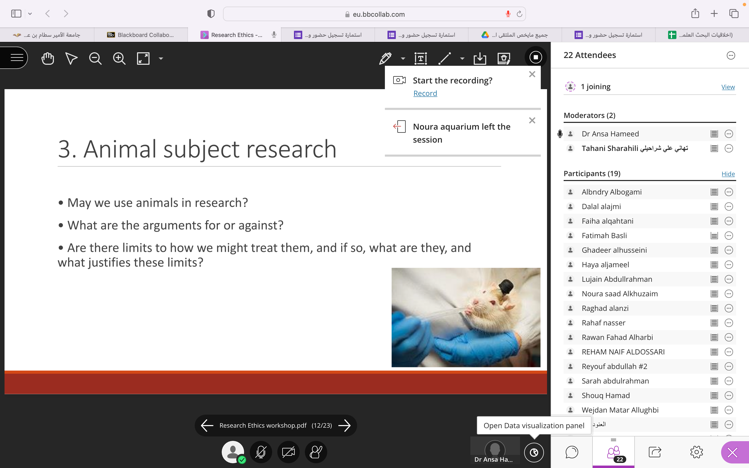Image resolution: width=749 pixels, height=468 pixels.
Task: Open the share content panel
Action: (655, 452)
